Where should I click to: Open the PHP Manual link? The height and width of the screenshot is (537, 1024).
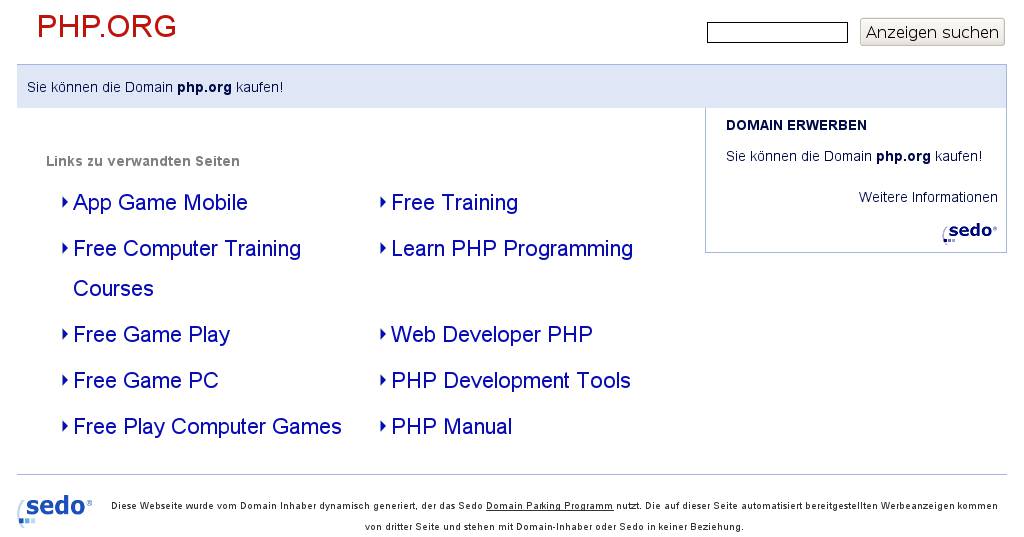pos(451,427)
